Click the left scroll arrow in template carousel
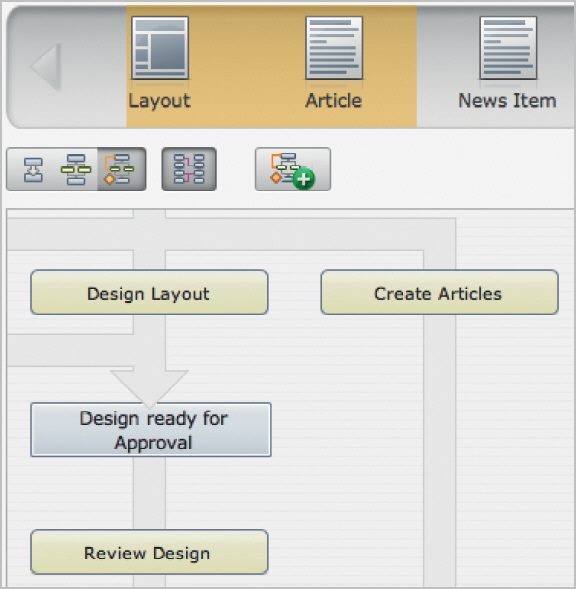Viewport: 576px width, 589px height. click(47, 66)
